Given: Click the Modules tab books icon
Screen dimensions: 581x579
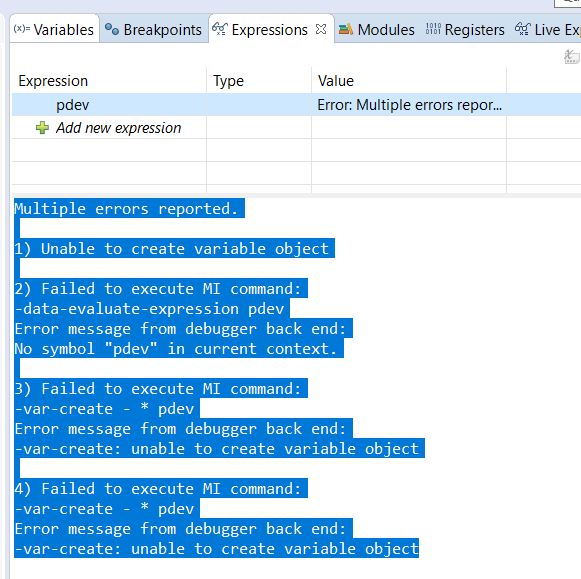Looking at the screenshot, I should pyautogui.click(x=346, y=29).
